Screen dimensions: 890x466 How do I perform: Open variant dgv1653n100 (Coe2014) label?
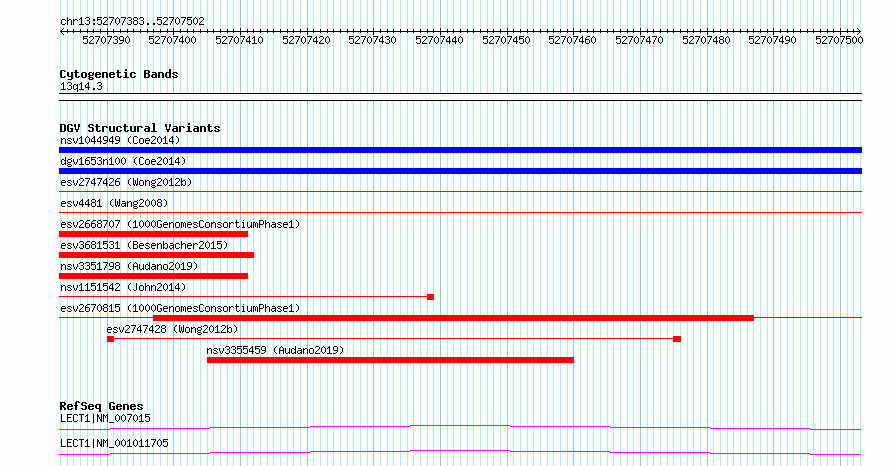(x=123, y=161)
